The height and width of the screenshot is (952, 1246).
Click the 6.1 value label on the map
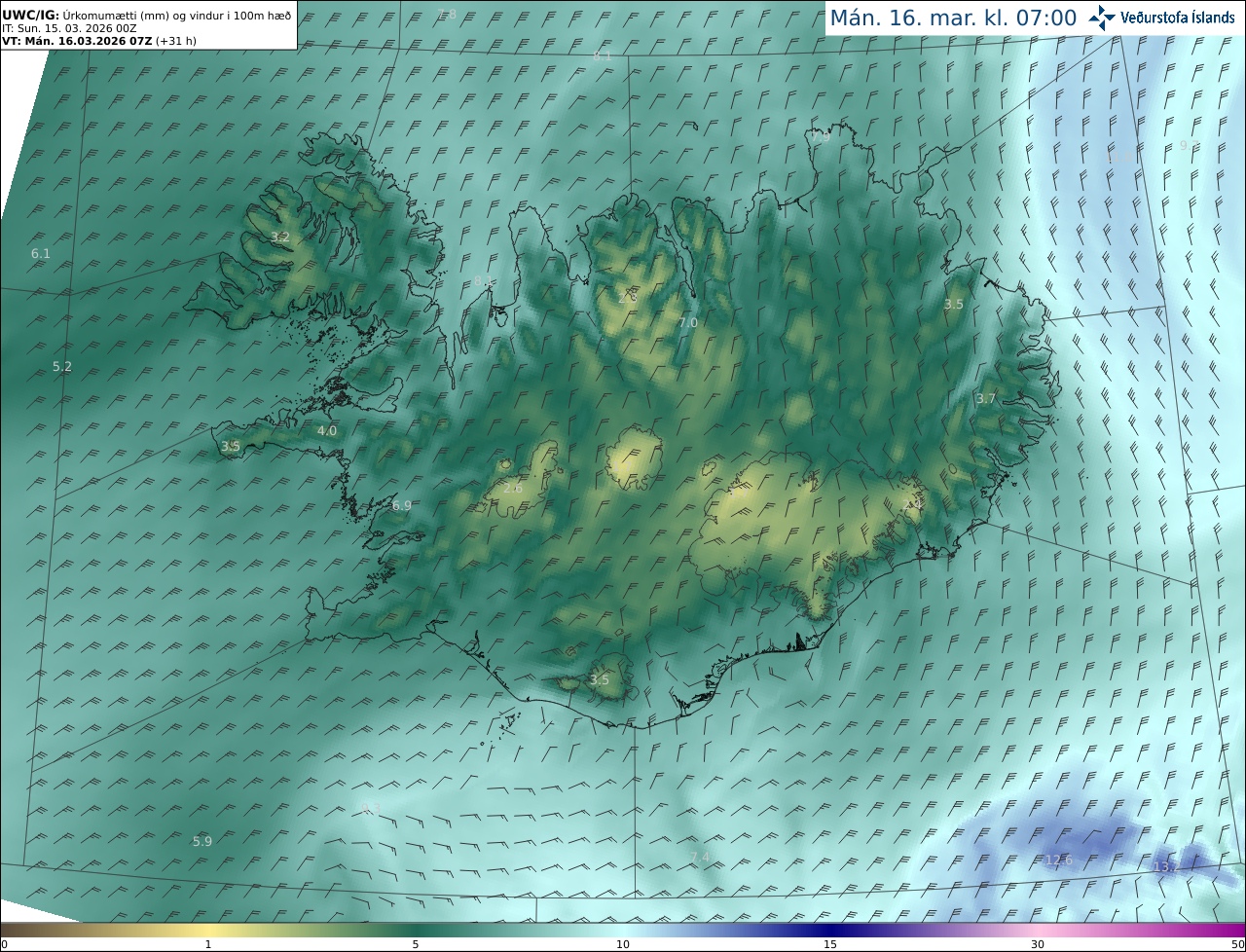(x=41, y=254)
